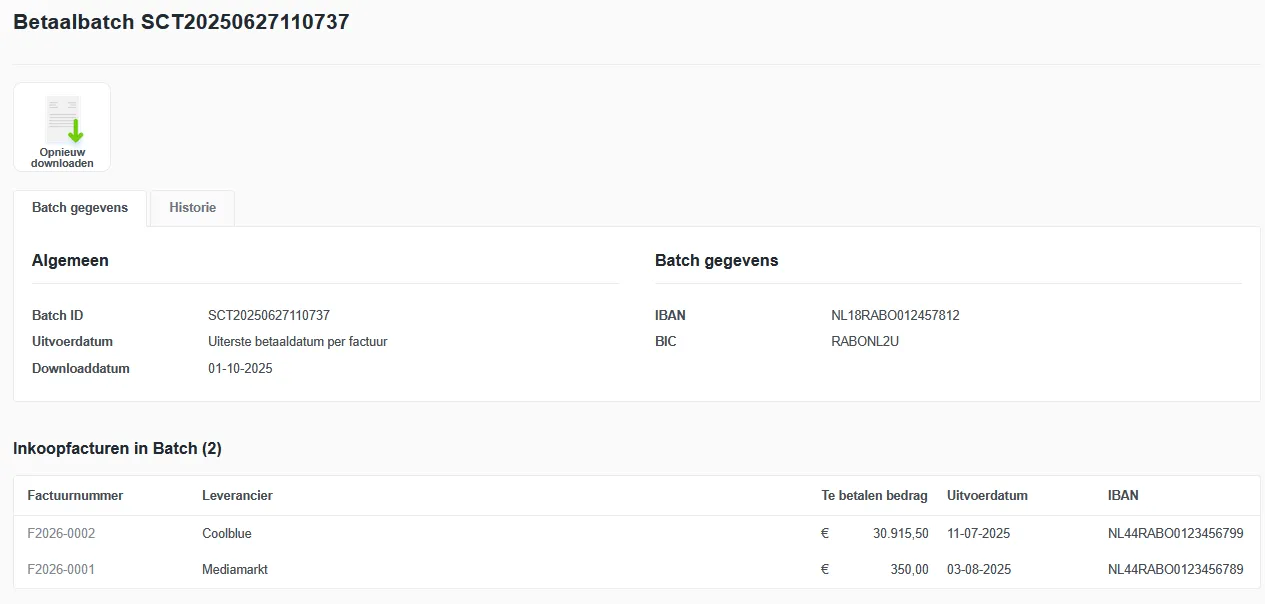Click the Batch ID value SCT20250627110737
This screenshot has width=1265, height=604.
(x=269, y=316)
